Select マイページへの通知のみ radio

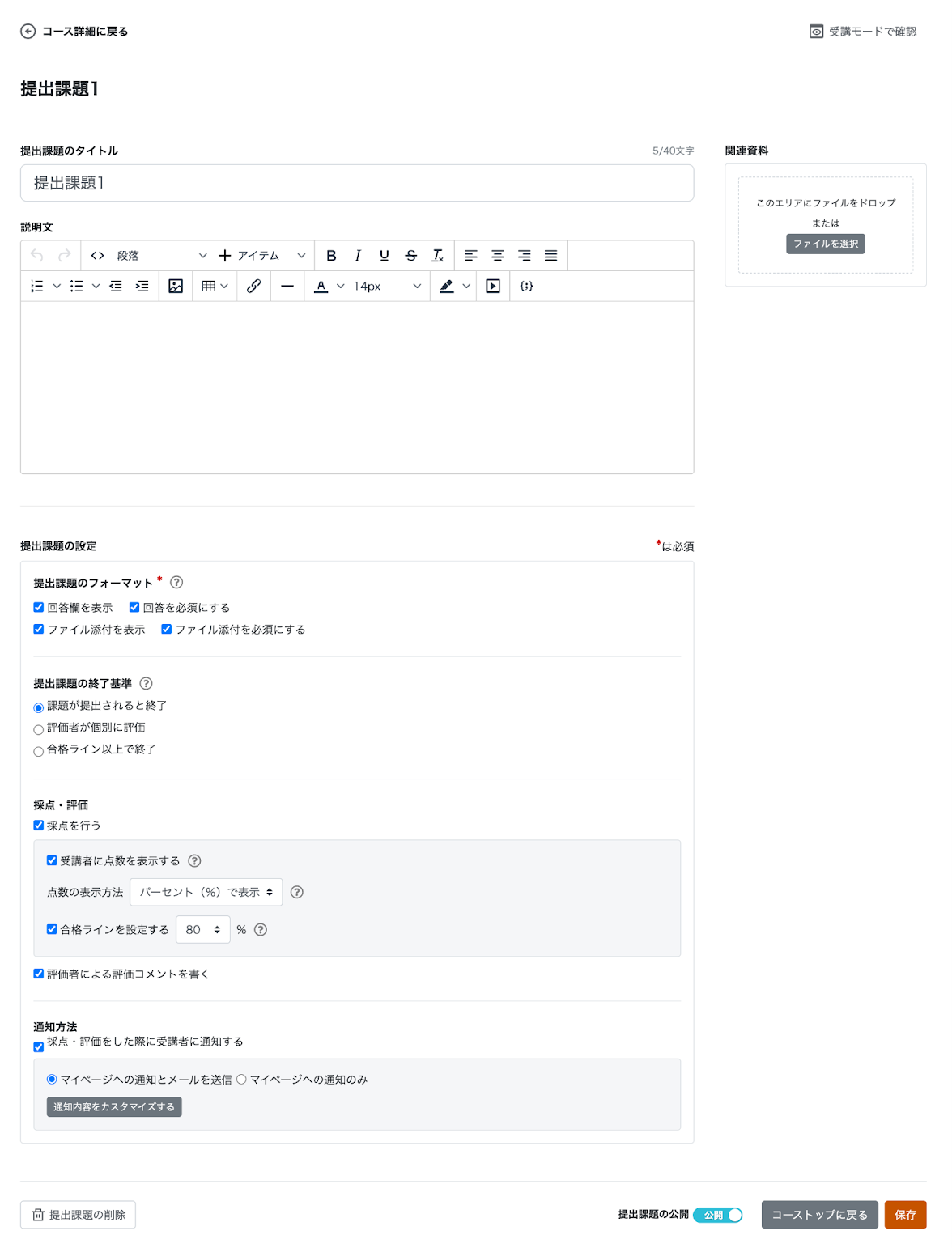pos(241,1080)
